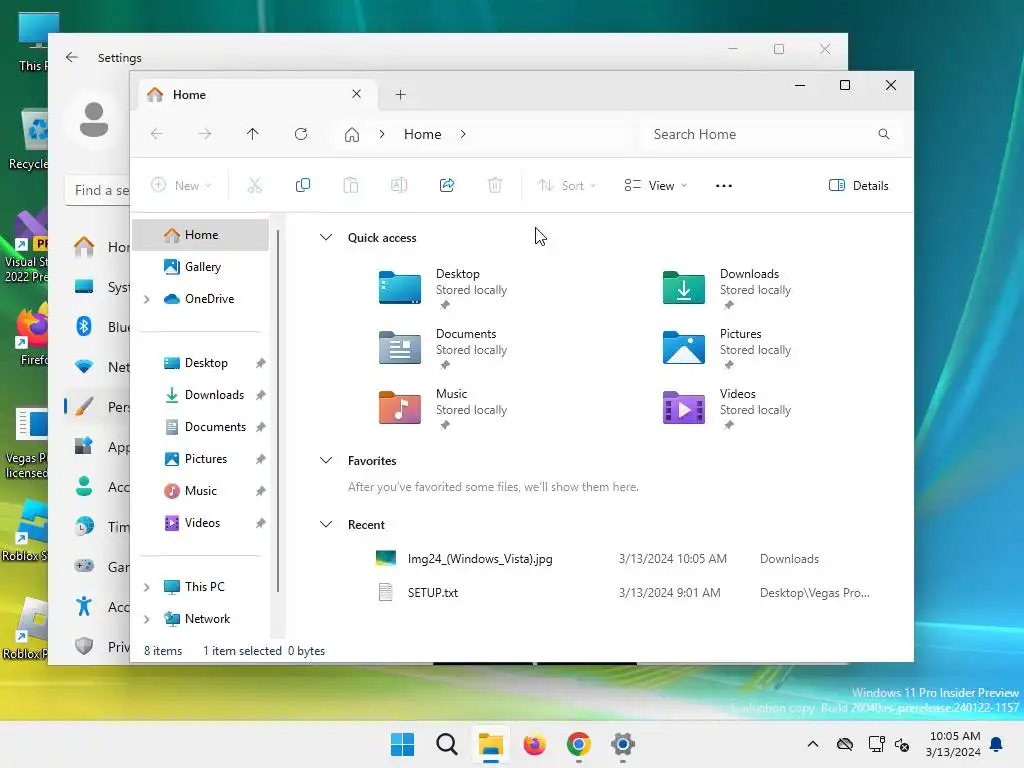The image size is (1024, 768).
Task: Unpin Desktop via its sidebar pin icon
Action: pos(261,363)
